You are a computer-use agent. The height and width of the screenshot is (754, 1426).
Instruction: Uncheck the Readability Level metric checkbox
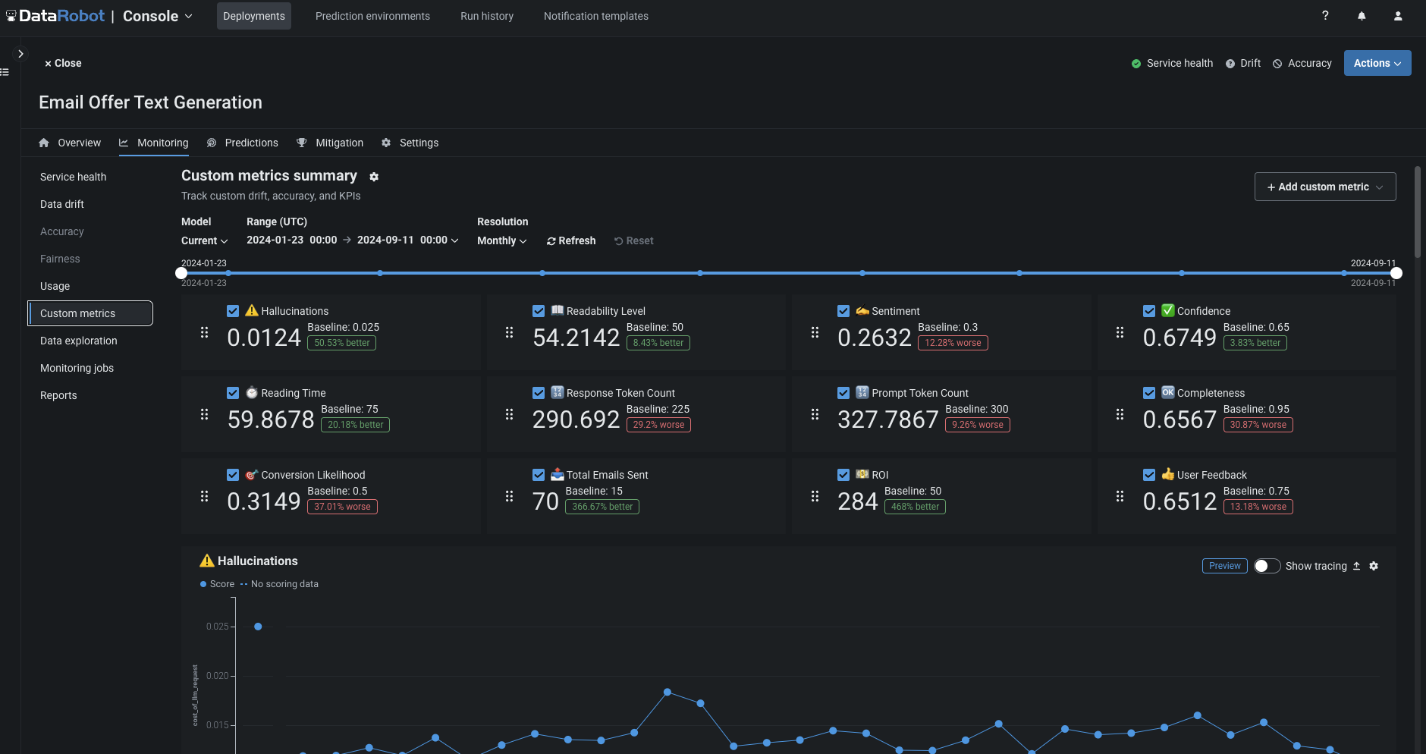pos(538,310)
